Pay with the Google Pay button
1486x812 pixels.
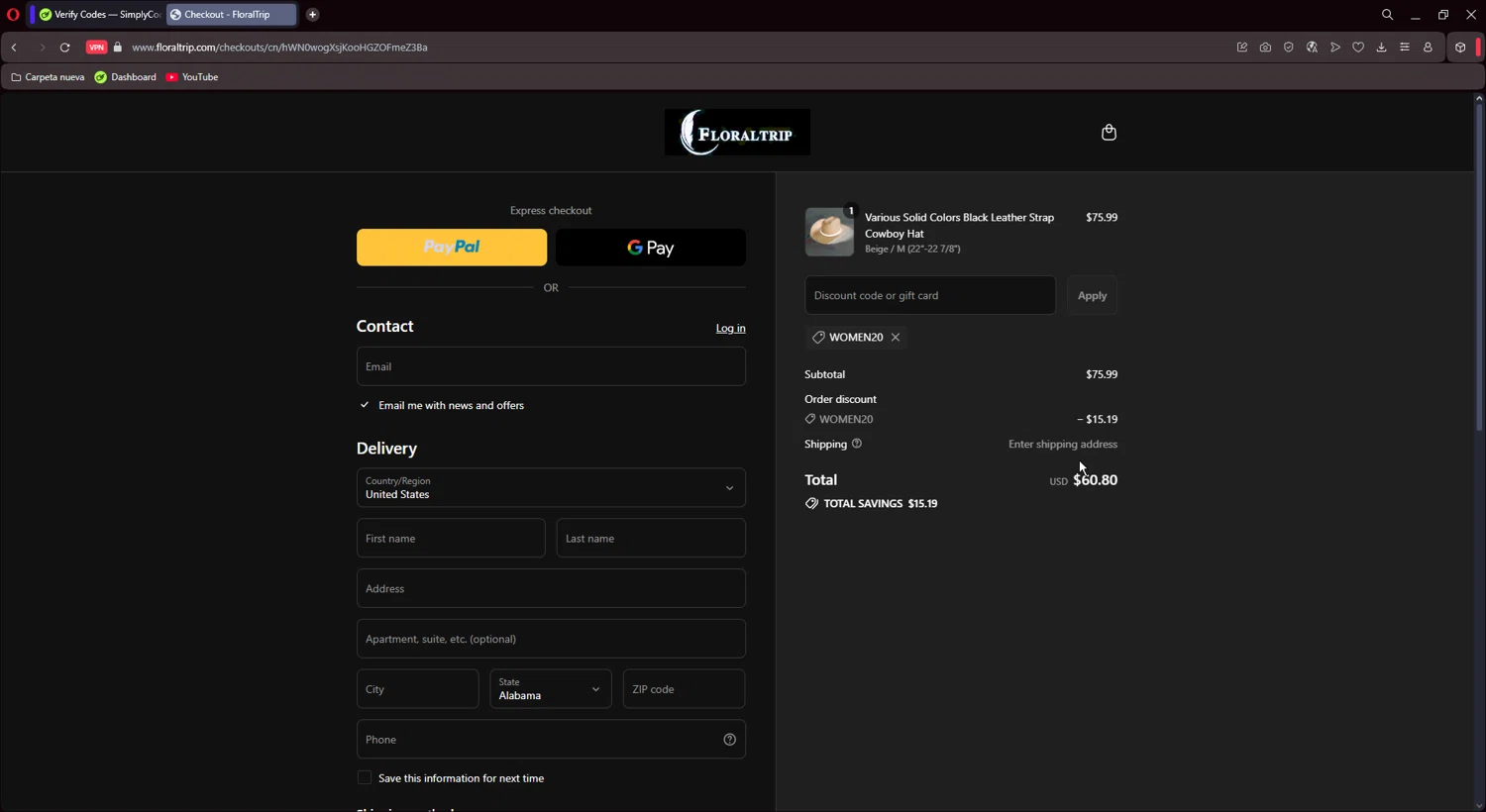click(651, 248)
